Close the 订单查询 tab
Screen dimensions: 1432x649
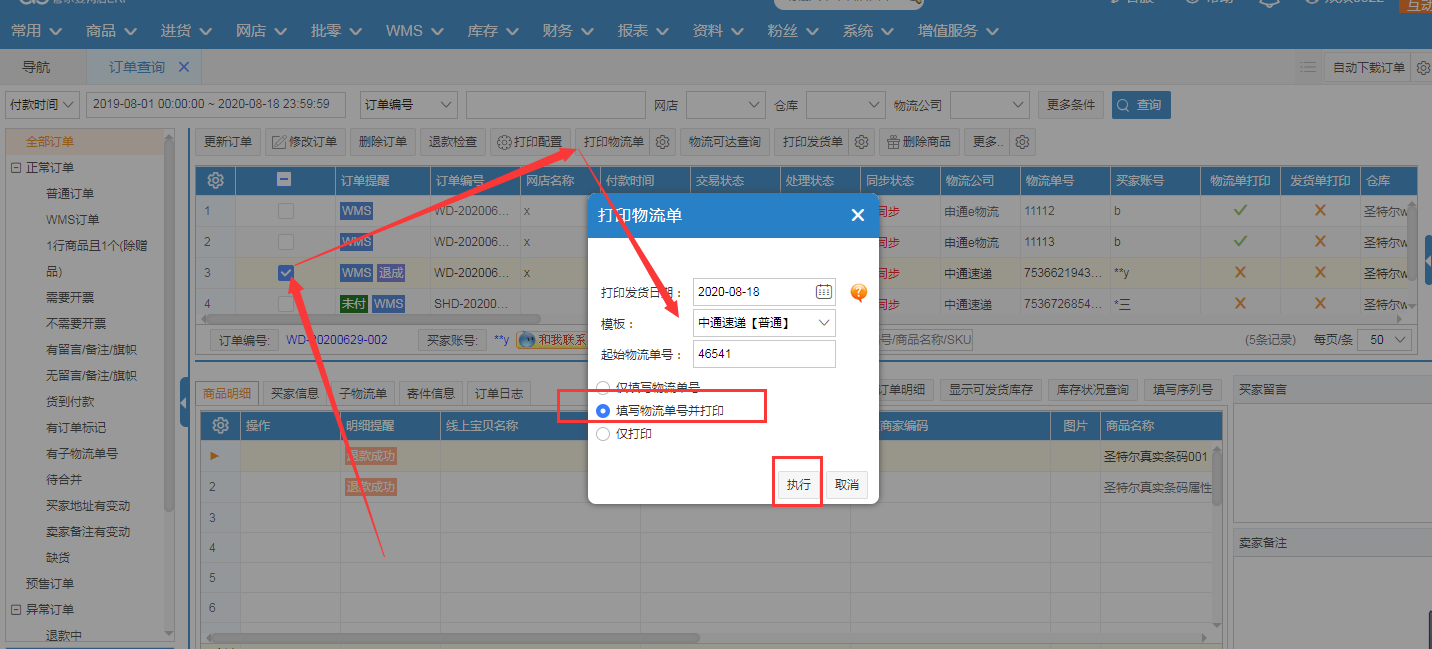click(183, 67)
